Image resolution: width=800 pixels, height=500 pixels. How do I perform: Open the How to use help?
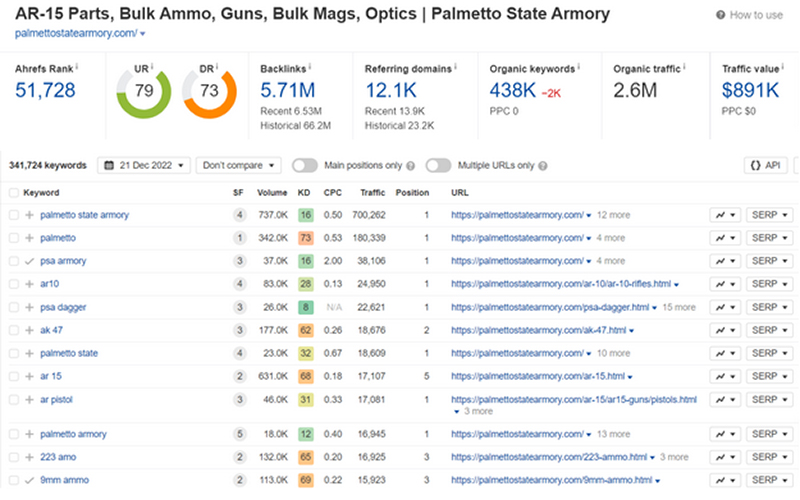[749, 15]
